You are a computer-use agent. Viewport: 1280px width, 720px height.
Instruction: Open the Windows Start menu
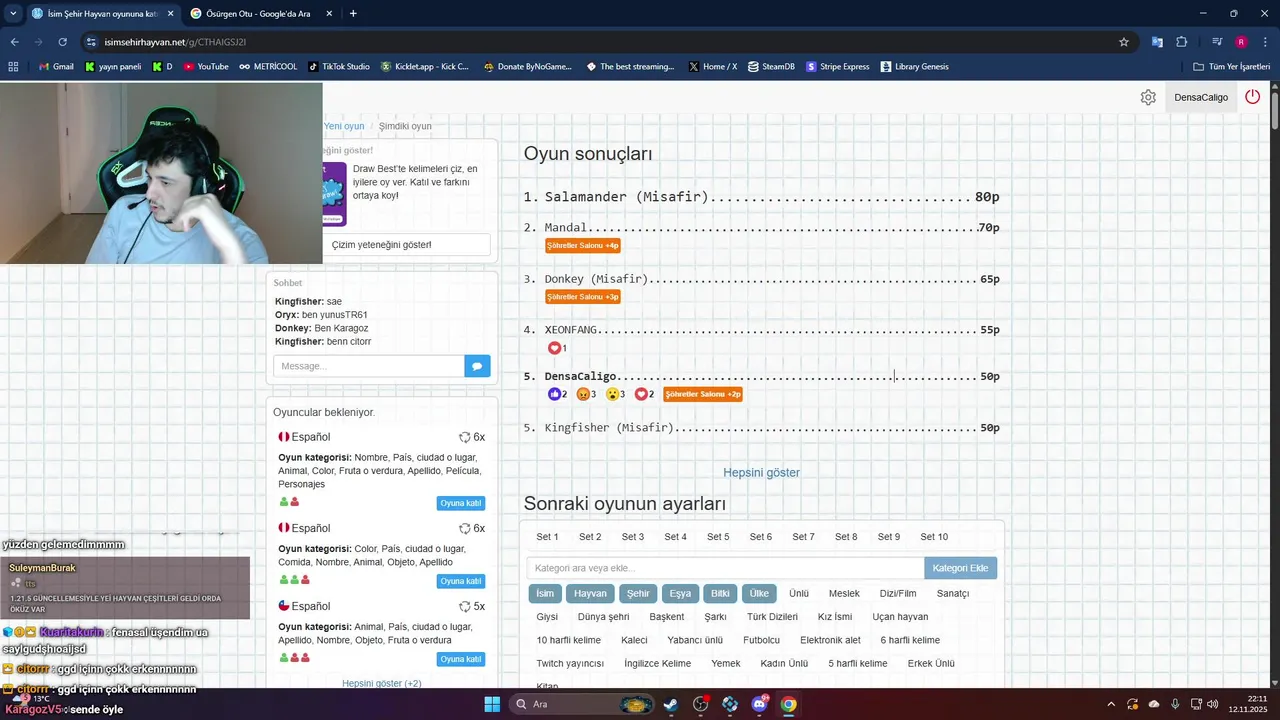click(492, 704)
